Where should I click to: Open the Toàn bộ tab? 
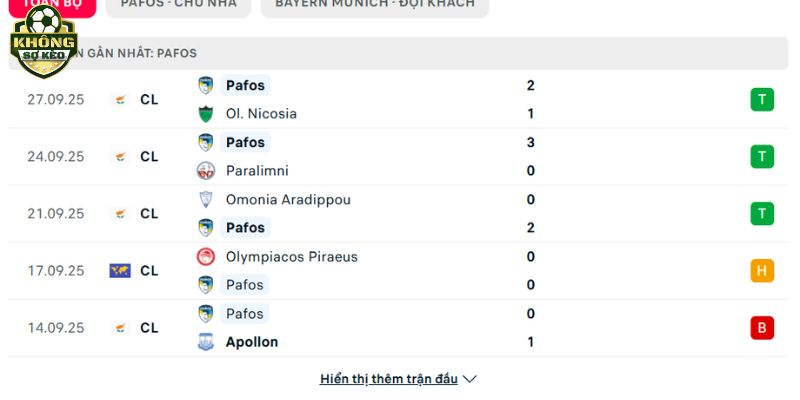51,4
